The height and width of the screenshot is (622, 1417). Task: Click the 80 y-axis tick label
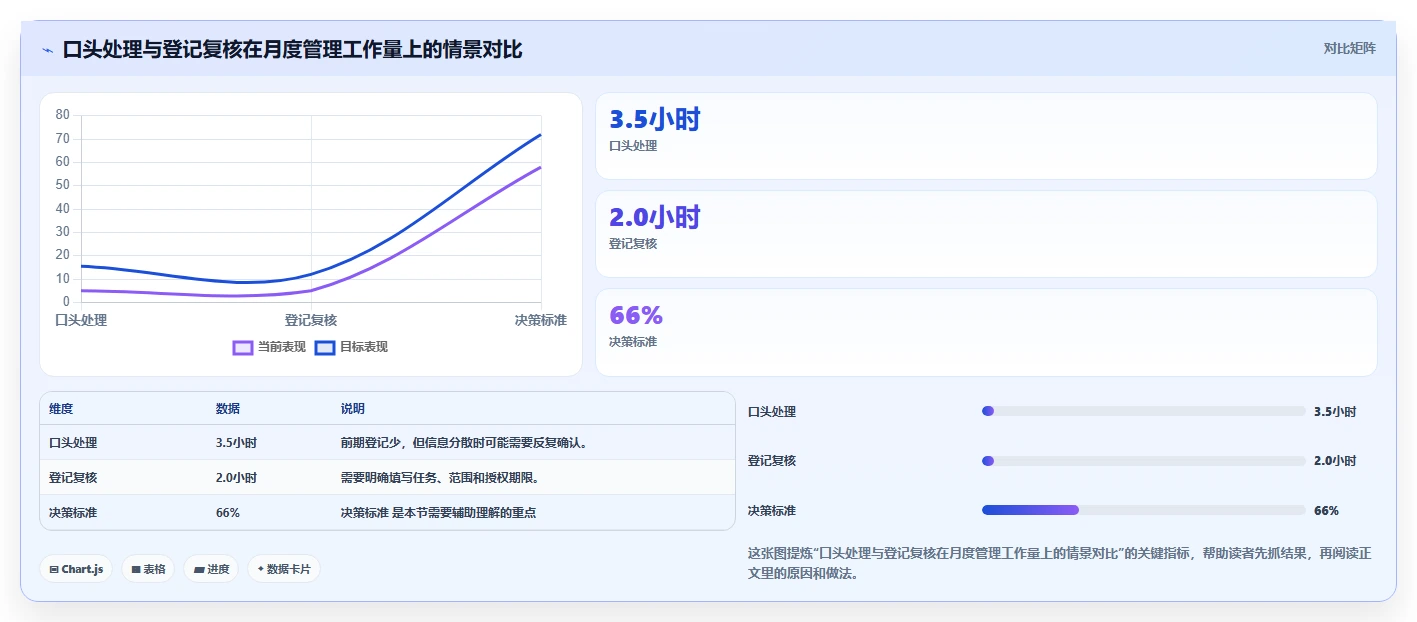tap(62, 115)
